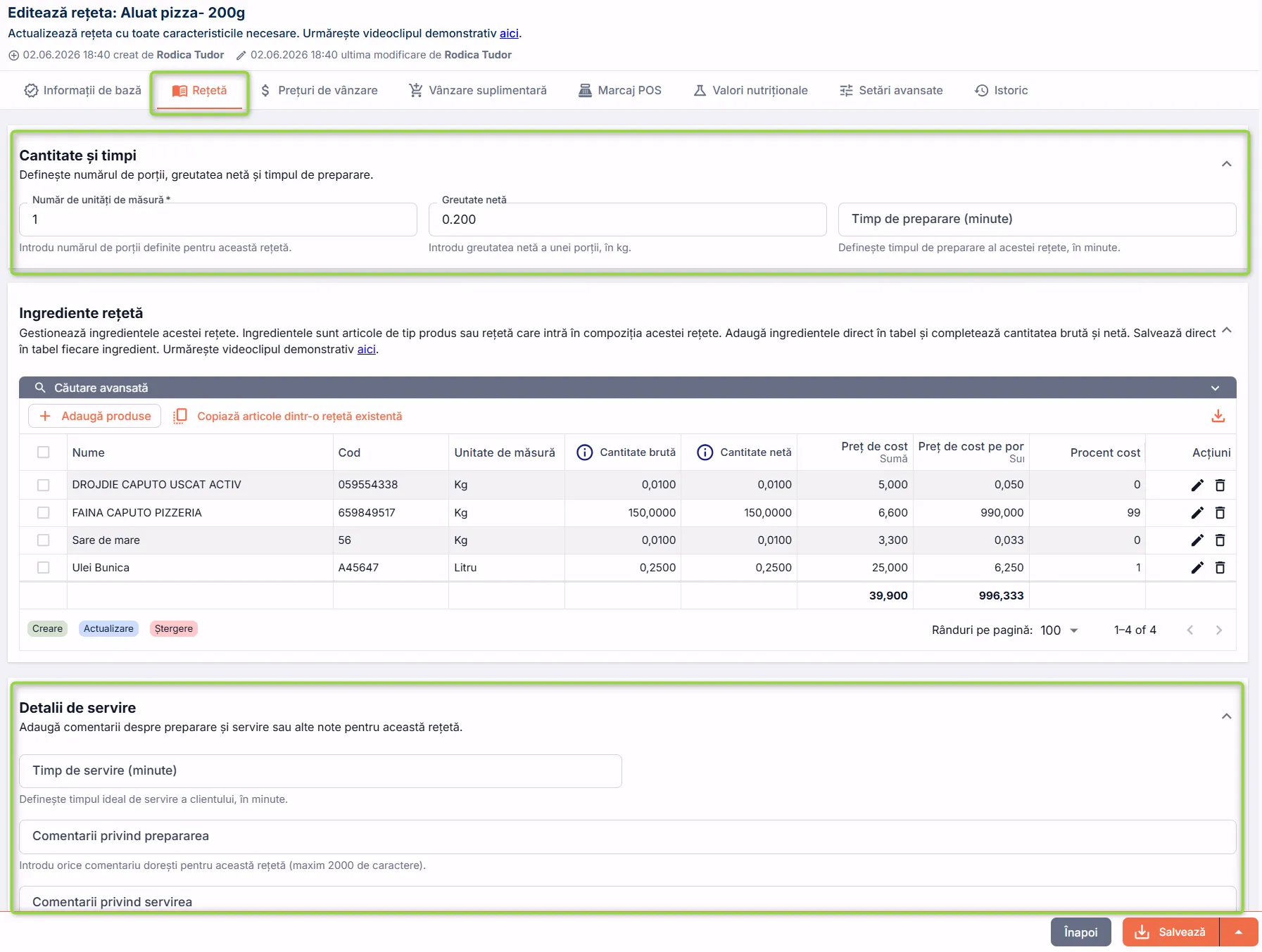This screenshot has width=1262, height=952.
Task: Tick the DROJDIE CAPUTO USCAT ACTIV checkbox
Action: pyautogui.click(x=44, y=485)
